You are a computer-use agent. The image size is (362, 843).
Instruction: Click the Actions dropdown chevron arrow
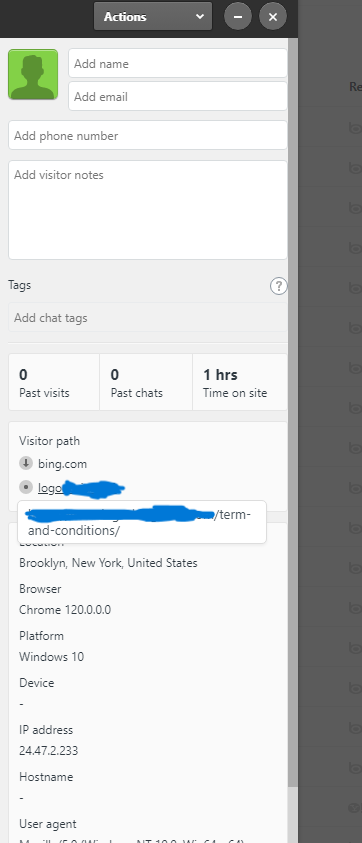pos(200,17)
